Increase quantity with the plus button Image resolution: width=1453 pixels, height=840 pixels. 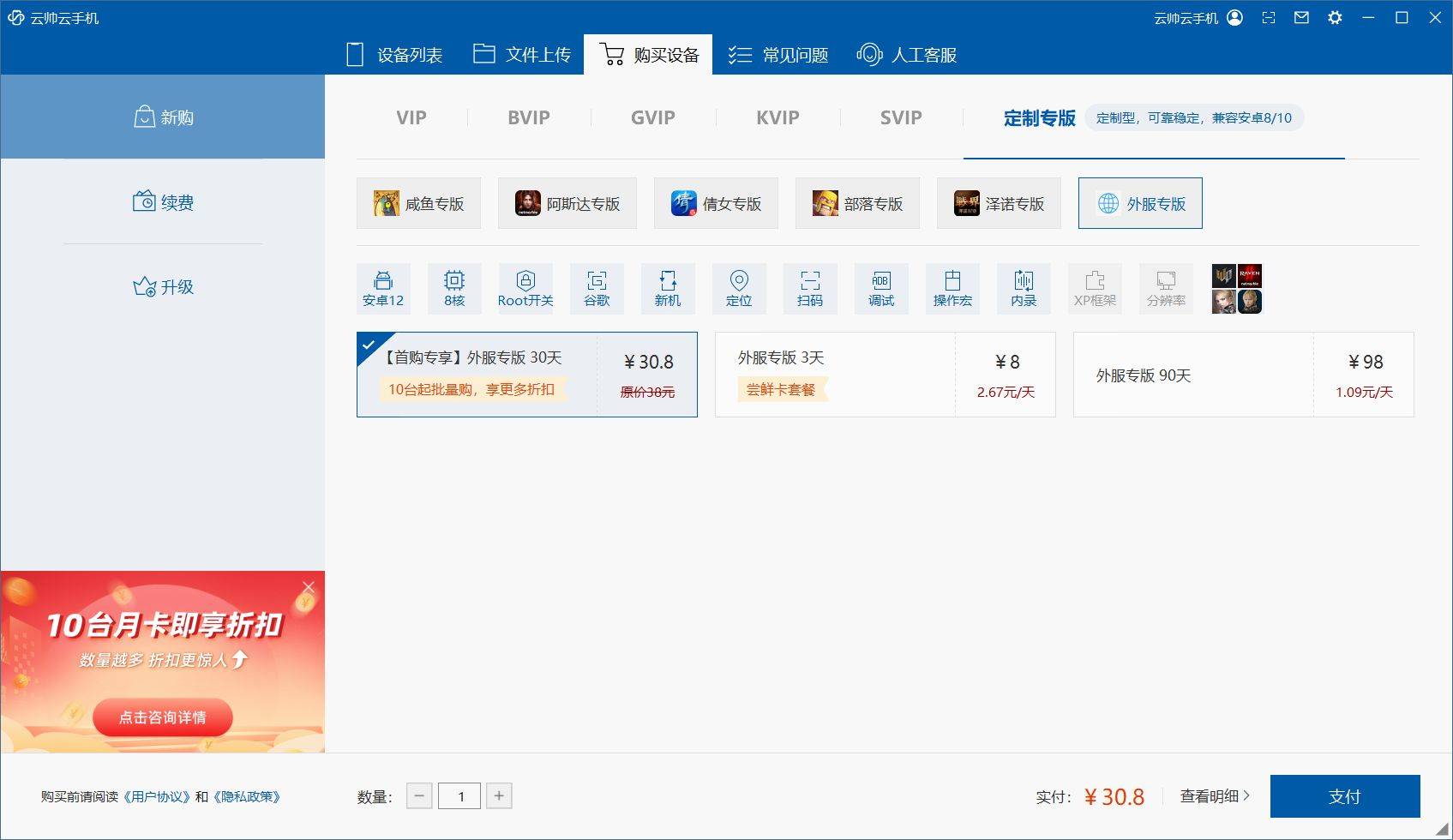click(x=499, y=796)
